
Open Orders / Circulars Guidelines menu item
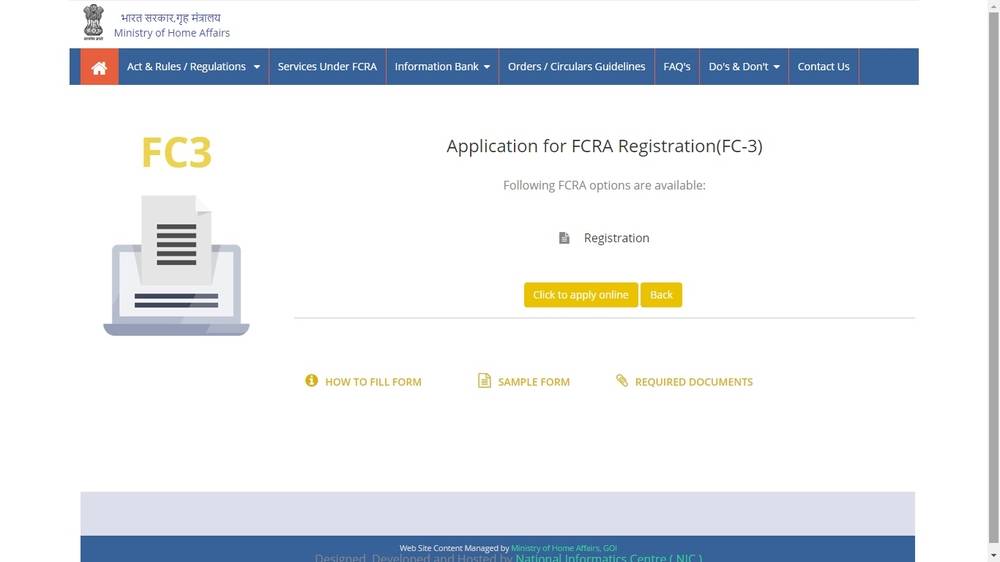pyautogui.click(x=577, y=67)
